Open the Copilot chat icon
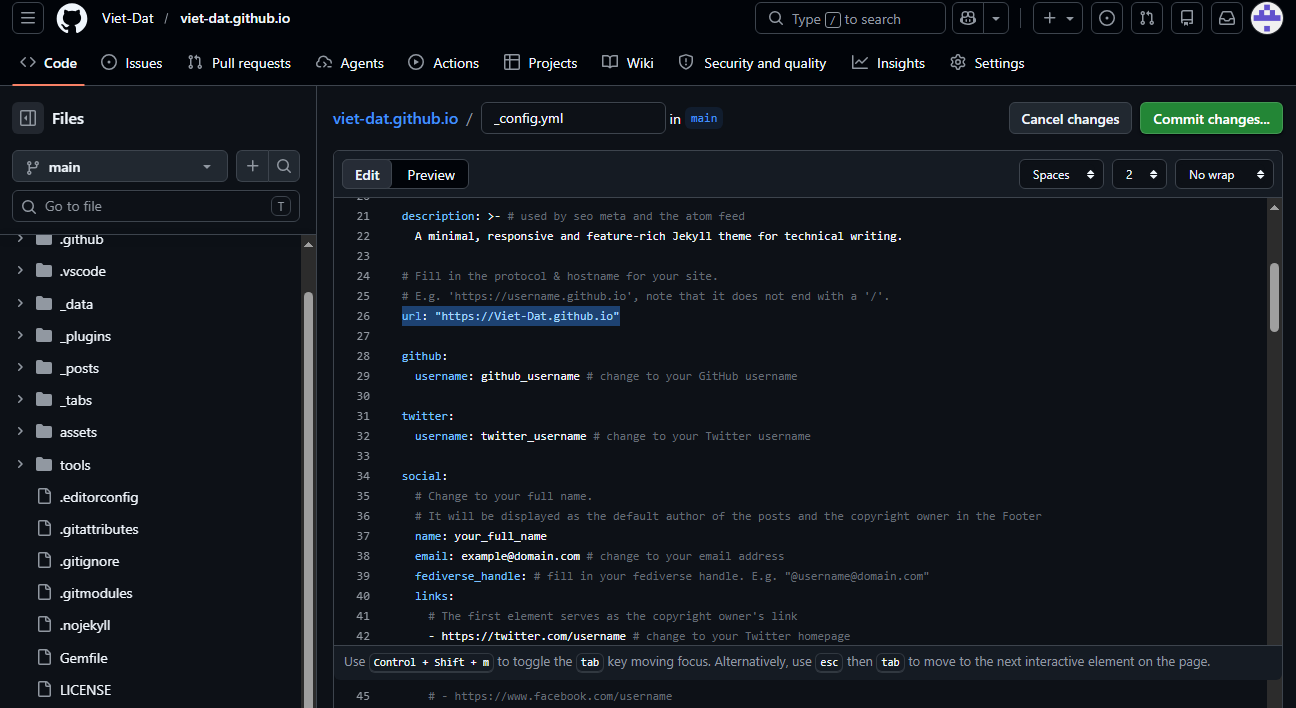Viewport: 1296px width, 708px height. click(x=967, y=18)
